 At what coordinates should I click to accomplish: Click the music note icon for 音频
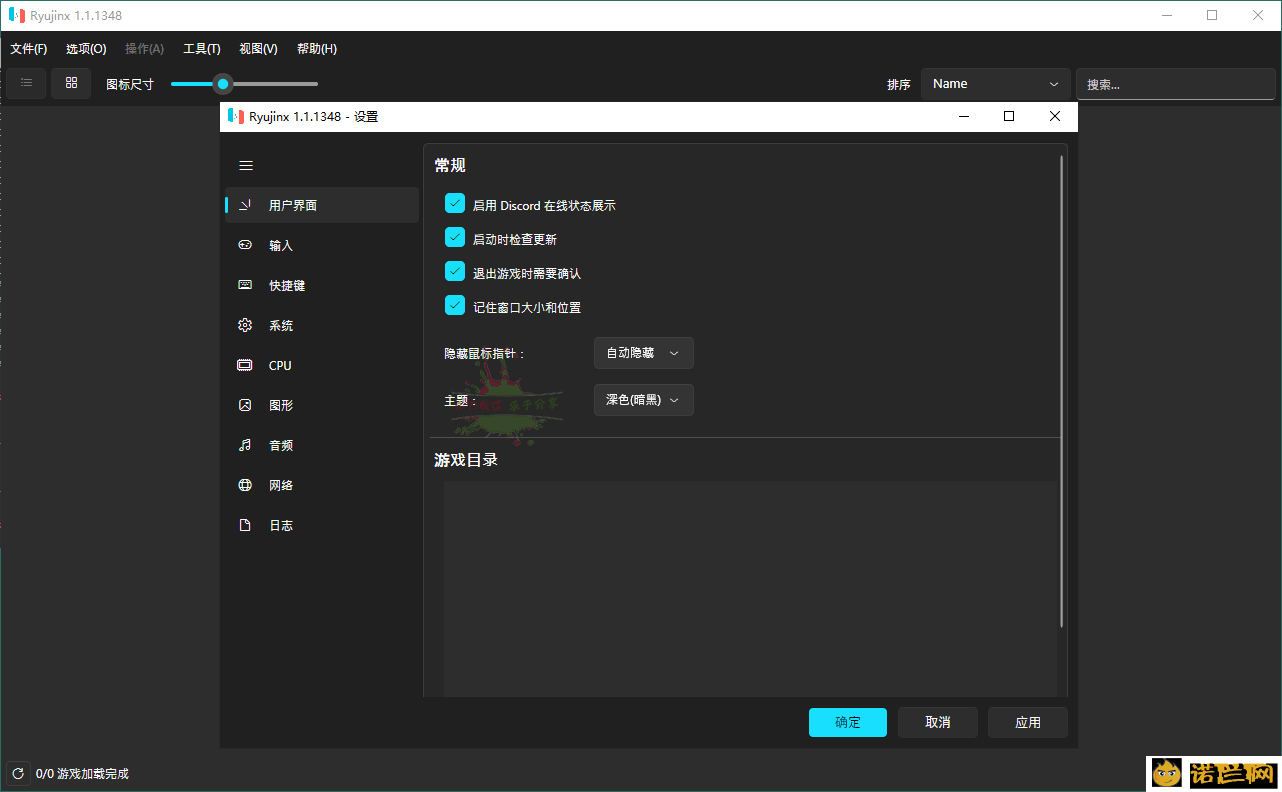coord(245,445)
